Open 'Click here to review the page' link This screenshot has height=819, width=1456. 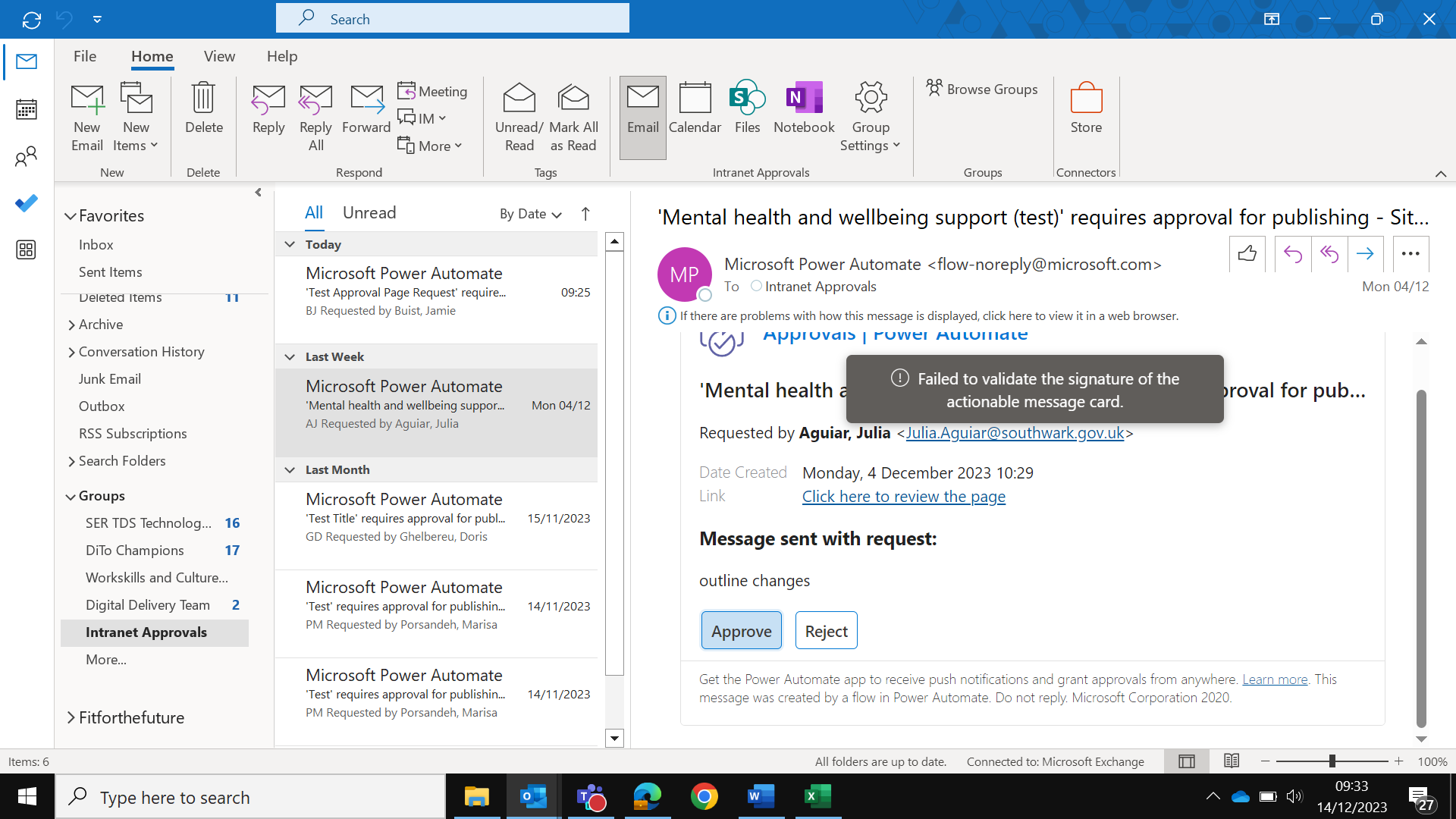tap(904, 497)
